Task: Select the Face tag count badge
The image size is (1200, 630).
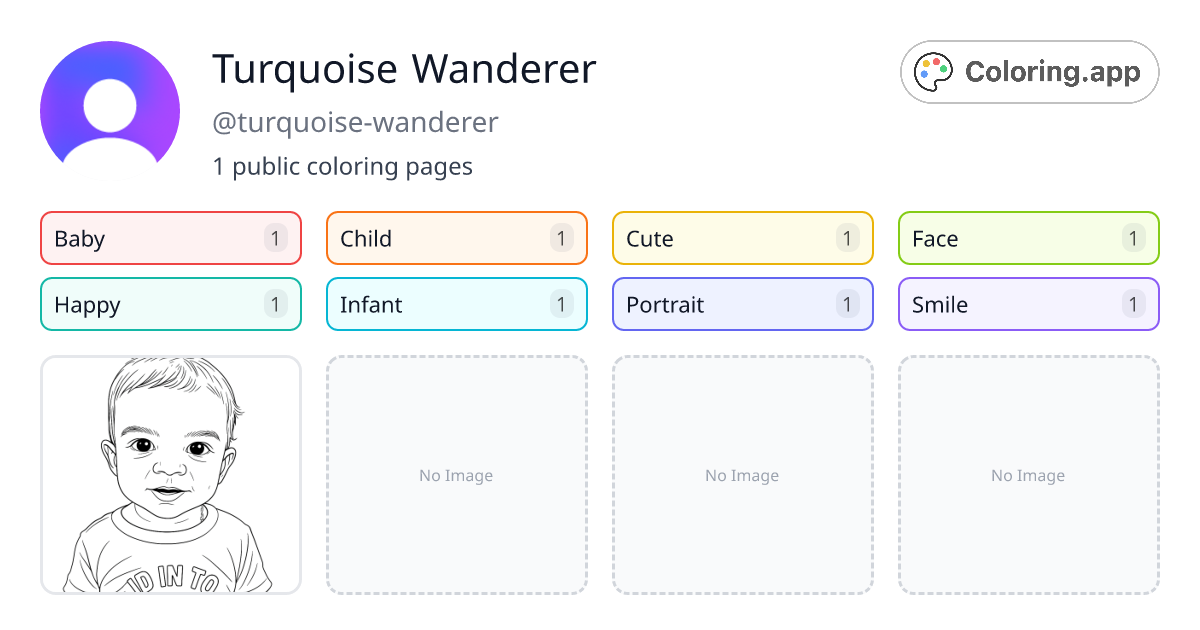Action: [x=1133, y=238]
